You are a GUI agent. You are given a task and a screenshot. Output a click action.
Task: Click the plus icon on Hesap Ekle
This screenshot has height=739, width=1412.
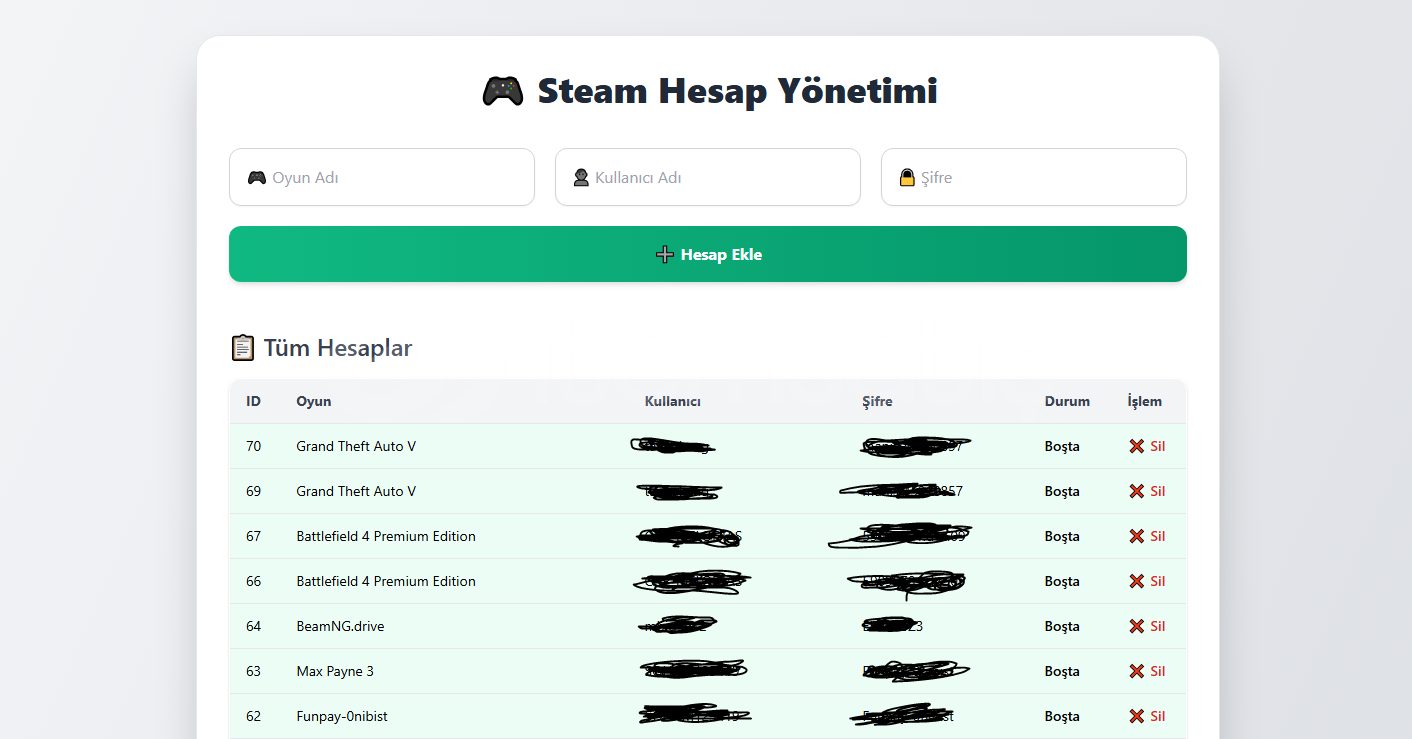tap(664, 255)
